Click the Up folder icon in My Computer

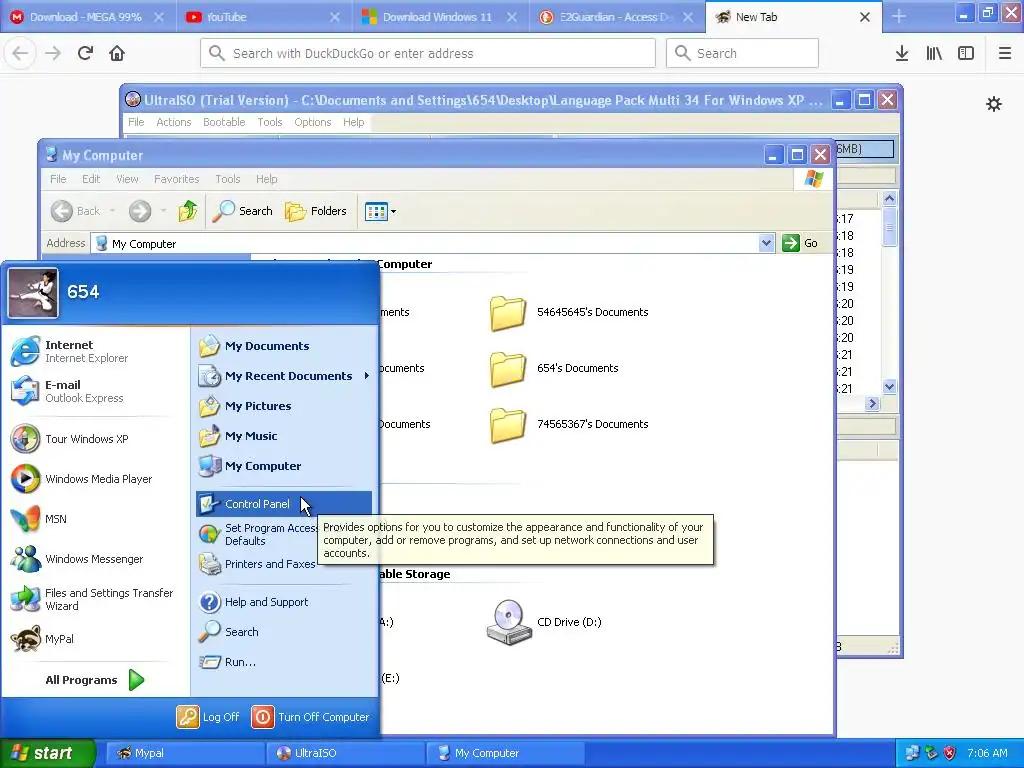[188, 211]
